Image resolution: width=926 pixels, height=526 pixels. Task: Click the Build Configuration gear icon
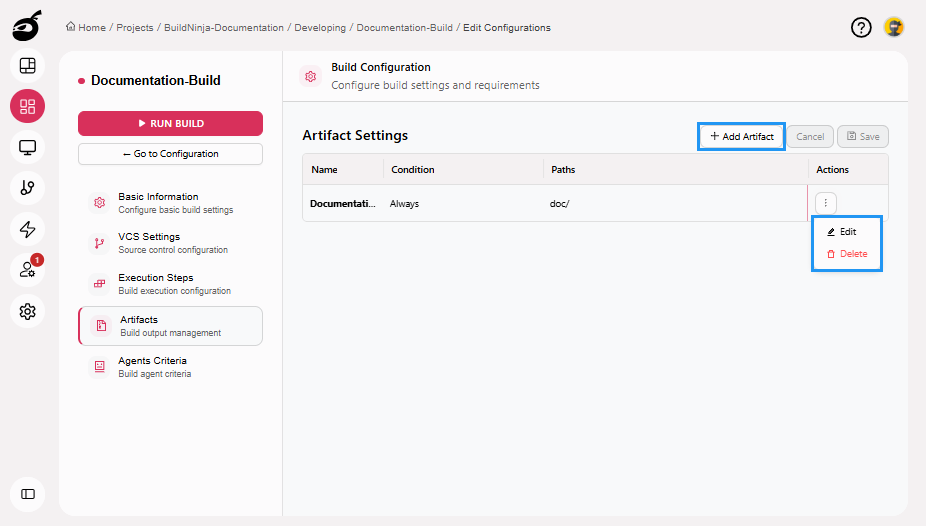pos(311,76)
